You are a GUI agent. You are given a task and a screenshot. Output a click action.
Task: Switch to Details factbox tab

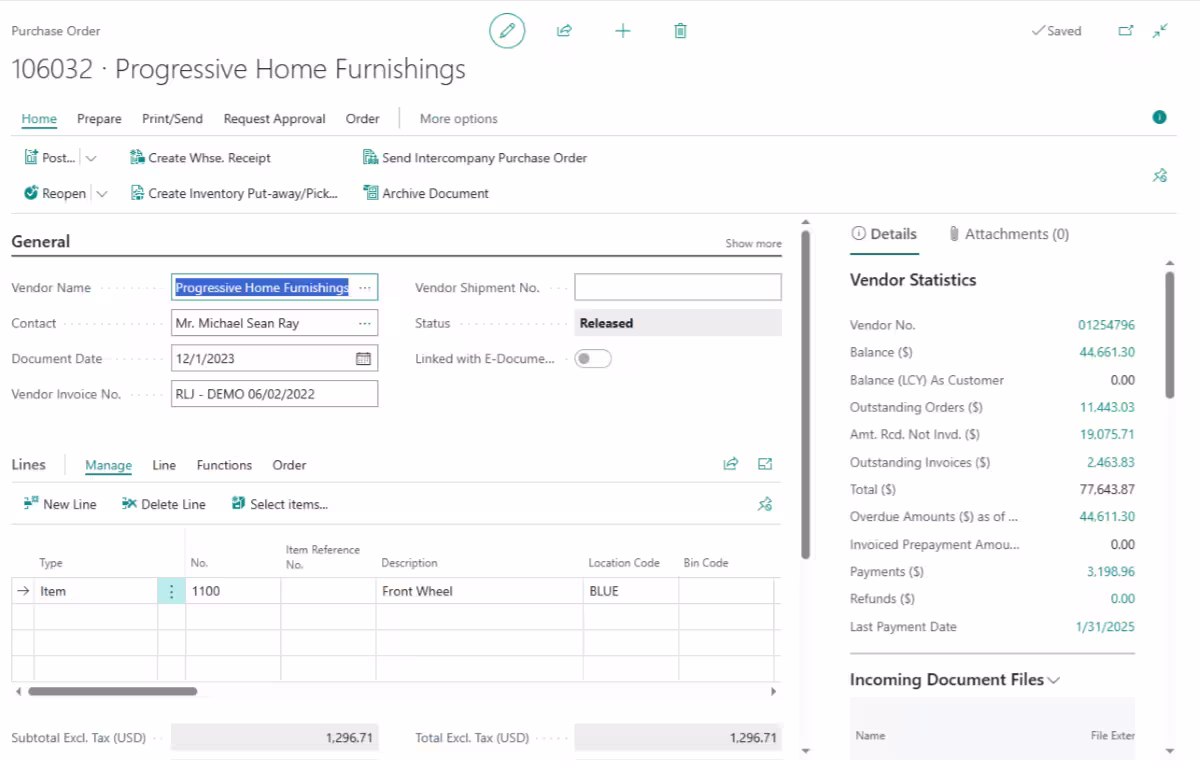tap(884, 234)
